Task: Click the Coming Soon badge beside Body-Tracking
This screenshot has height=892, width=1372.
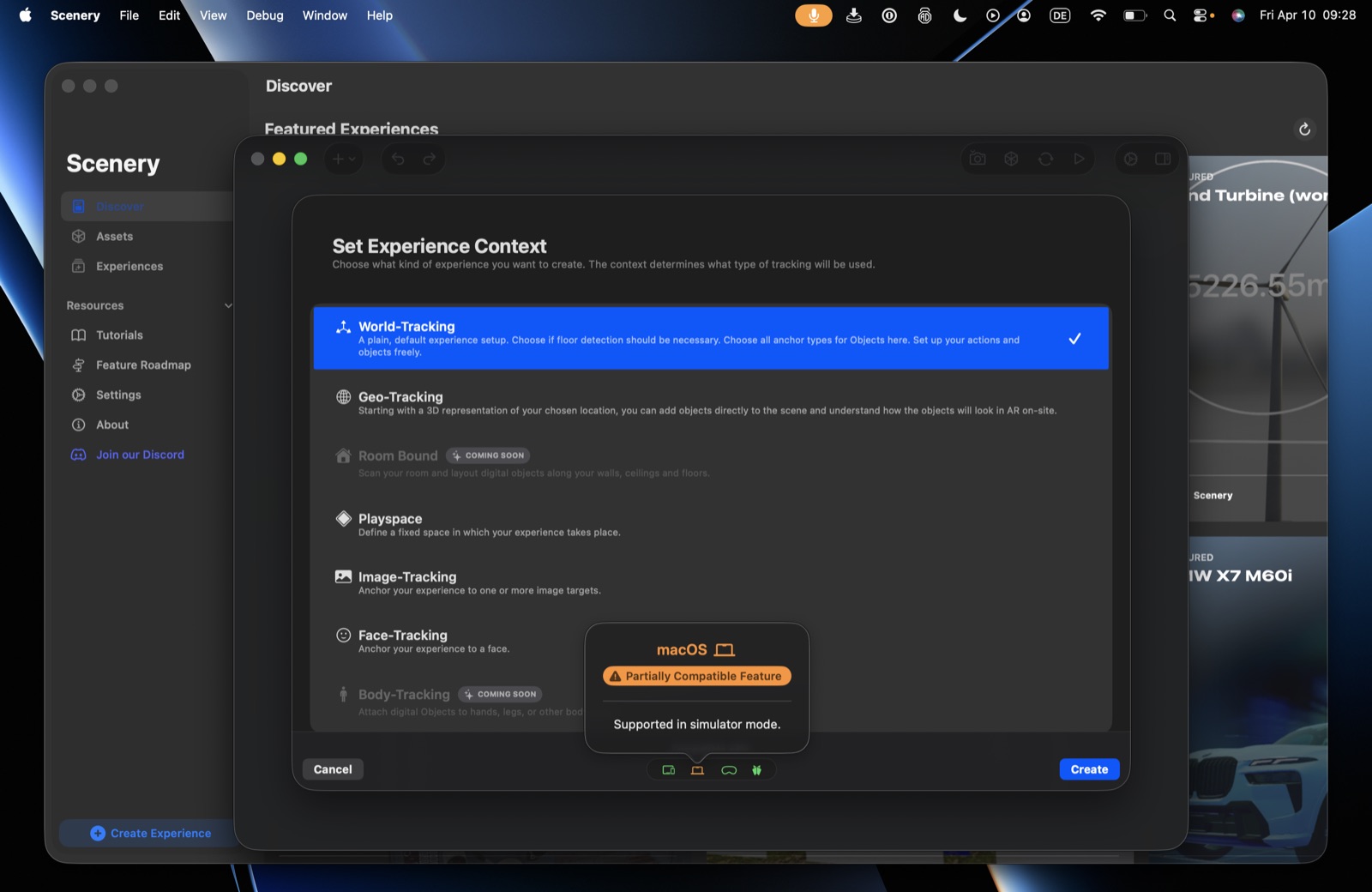Action: (501, 695)
